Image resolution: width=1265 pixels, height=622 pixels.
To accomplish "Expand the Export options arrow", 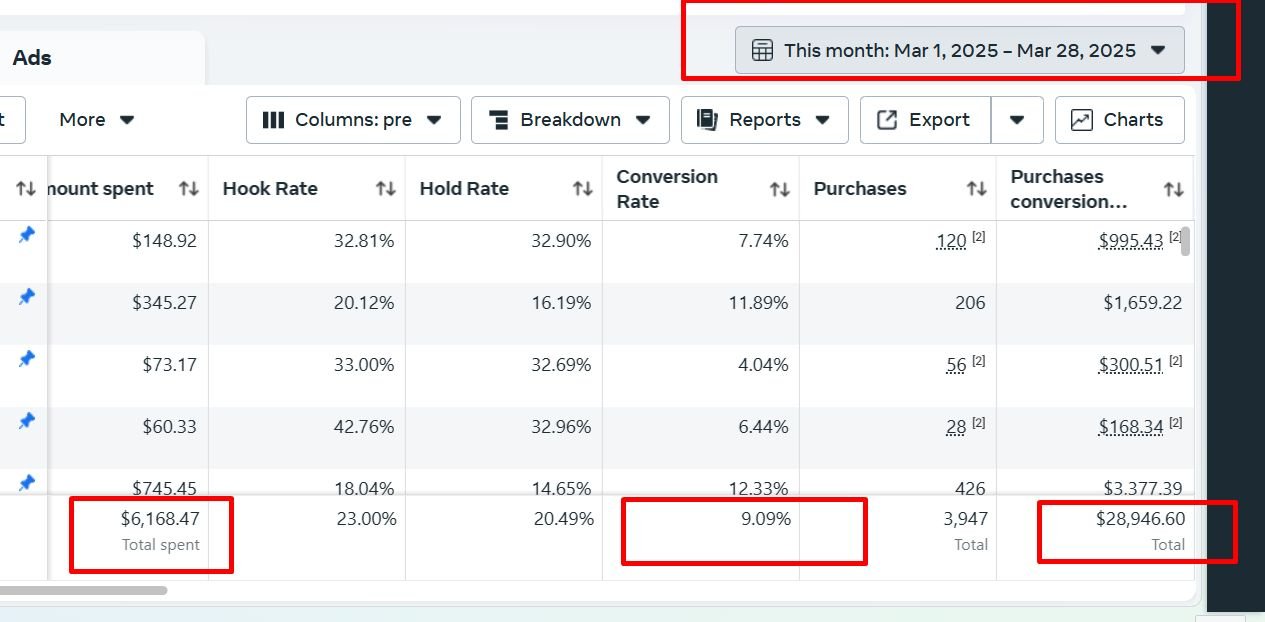I will [x=1017, y=120].
